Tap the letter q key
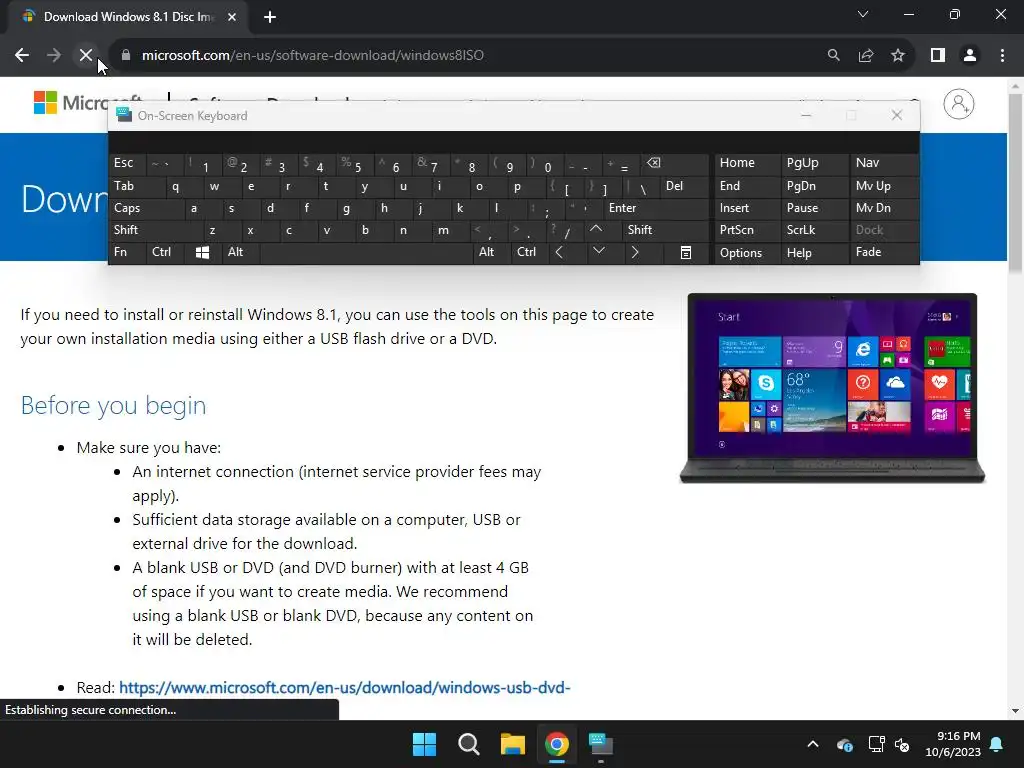This screenshot has height=768, width=1024. (185, 186)
